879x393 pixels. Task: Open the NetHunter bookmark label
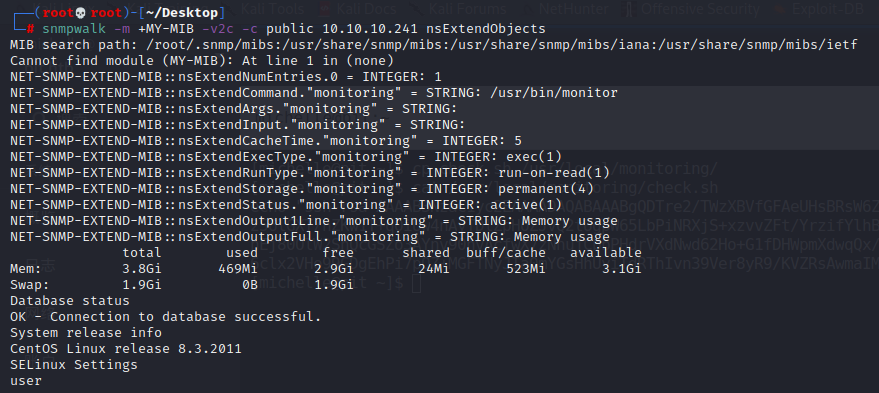pyautogui.click(x=573, y=9)
